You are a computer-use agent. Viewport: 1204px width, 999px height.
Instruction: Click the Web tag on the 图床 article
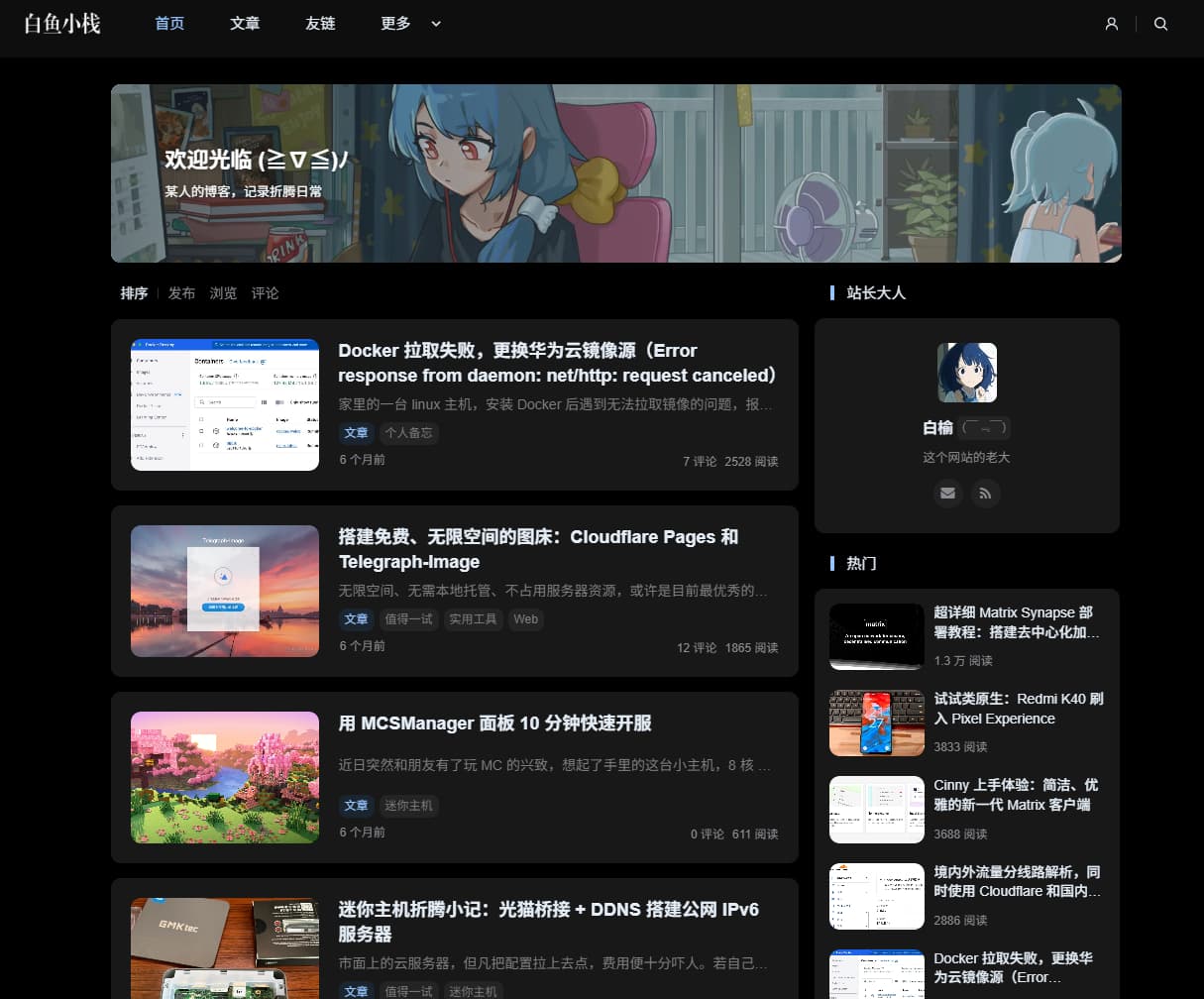[x=525, y=619]
